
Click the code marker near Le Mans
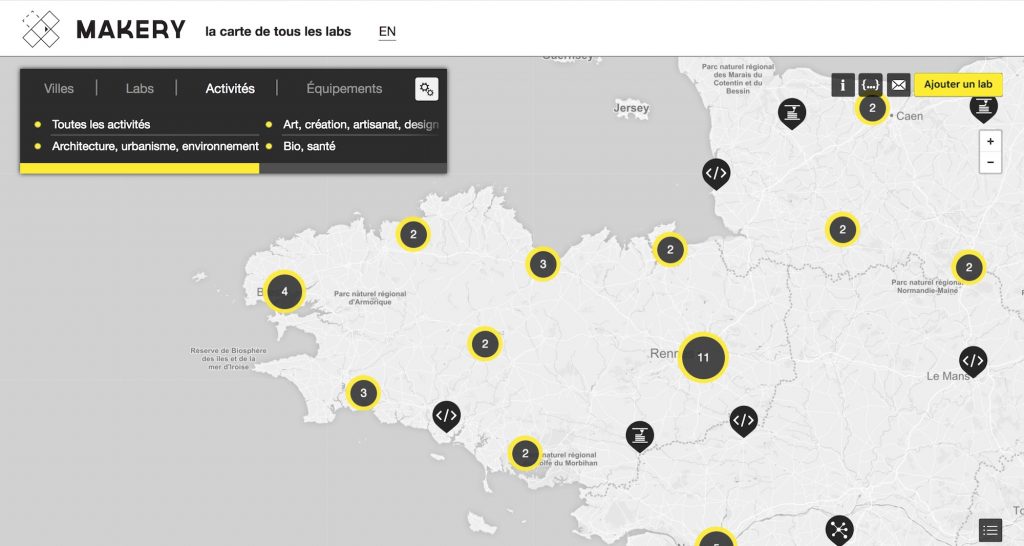pos(973,361)
